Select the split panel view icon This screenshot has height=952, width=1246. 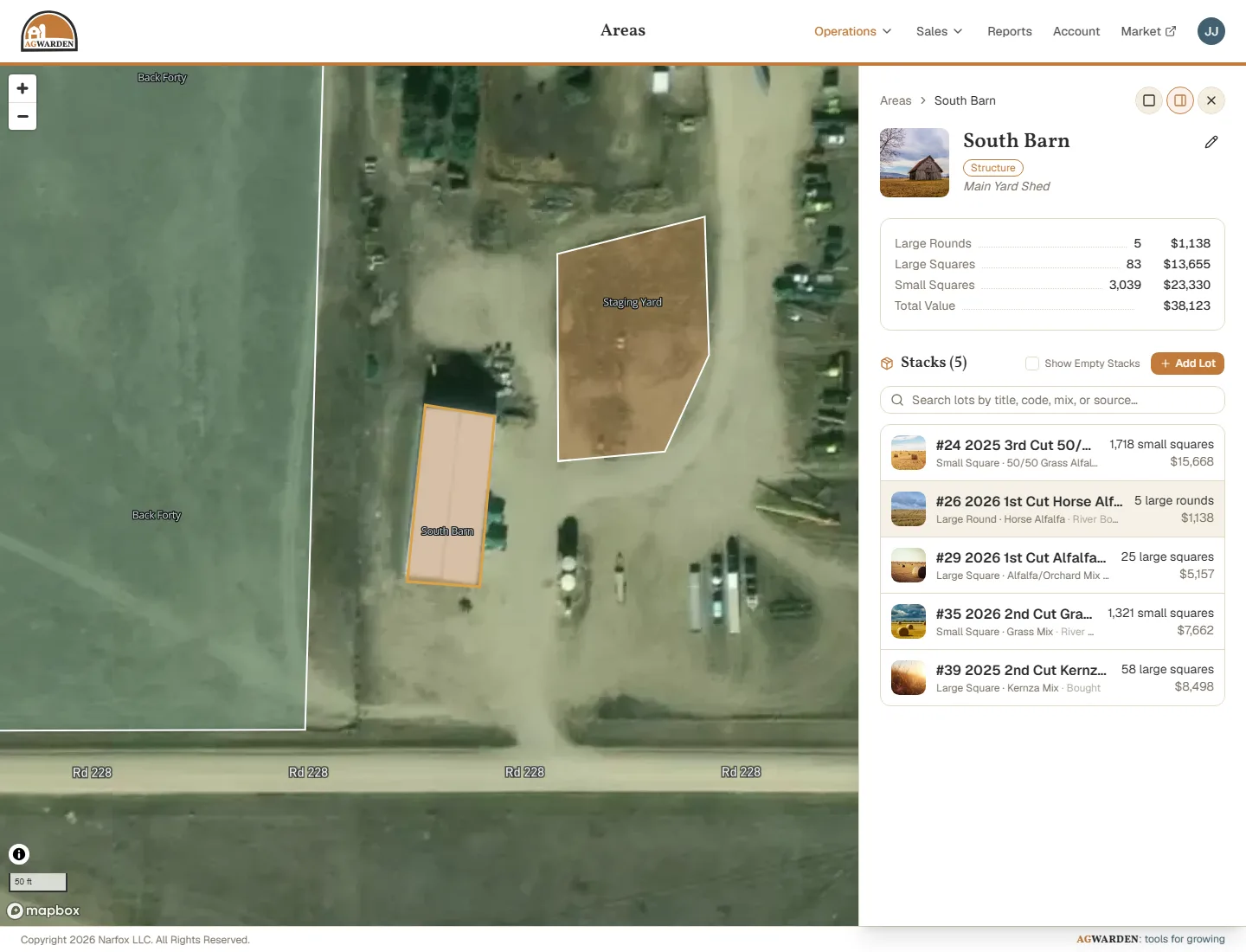pos(1180,100)
